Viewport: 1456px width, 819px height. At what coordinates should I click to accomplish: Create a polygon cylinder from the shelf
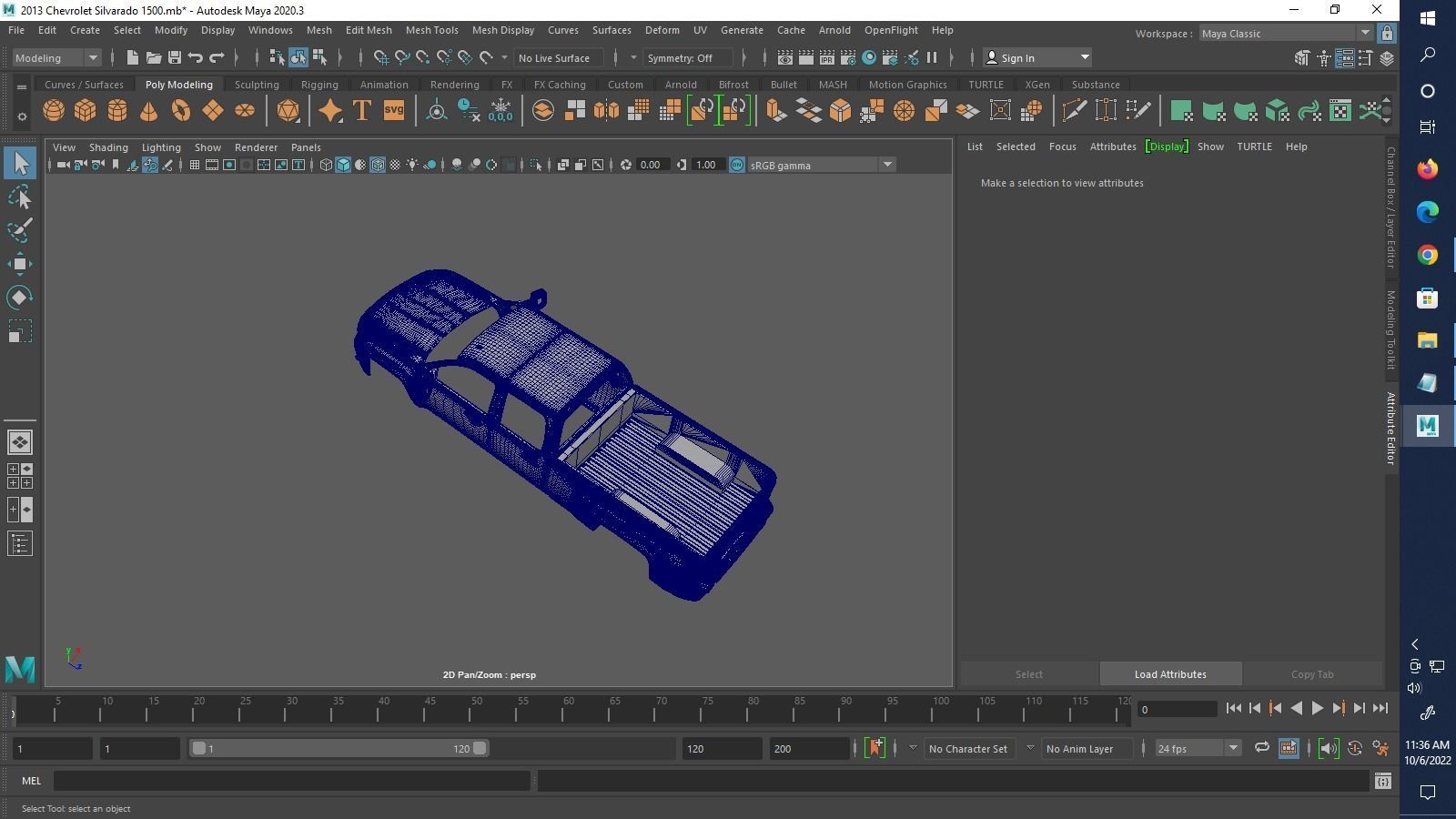click(x=117, y=111)
